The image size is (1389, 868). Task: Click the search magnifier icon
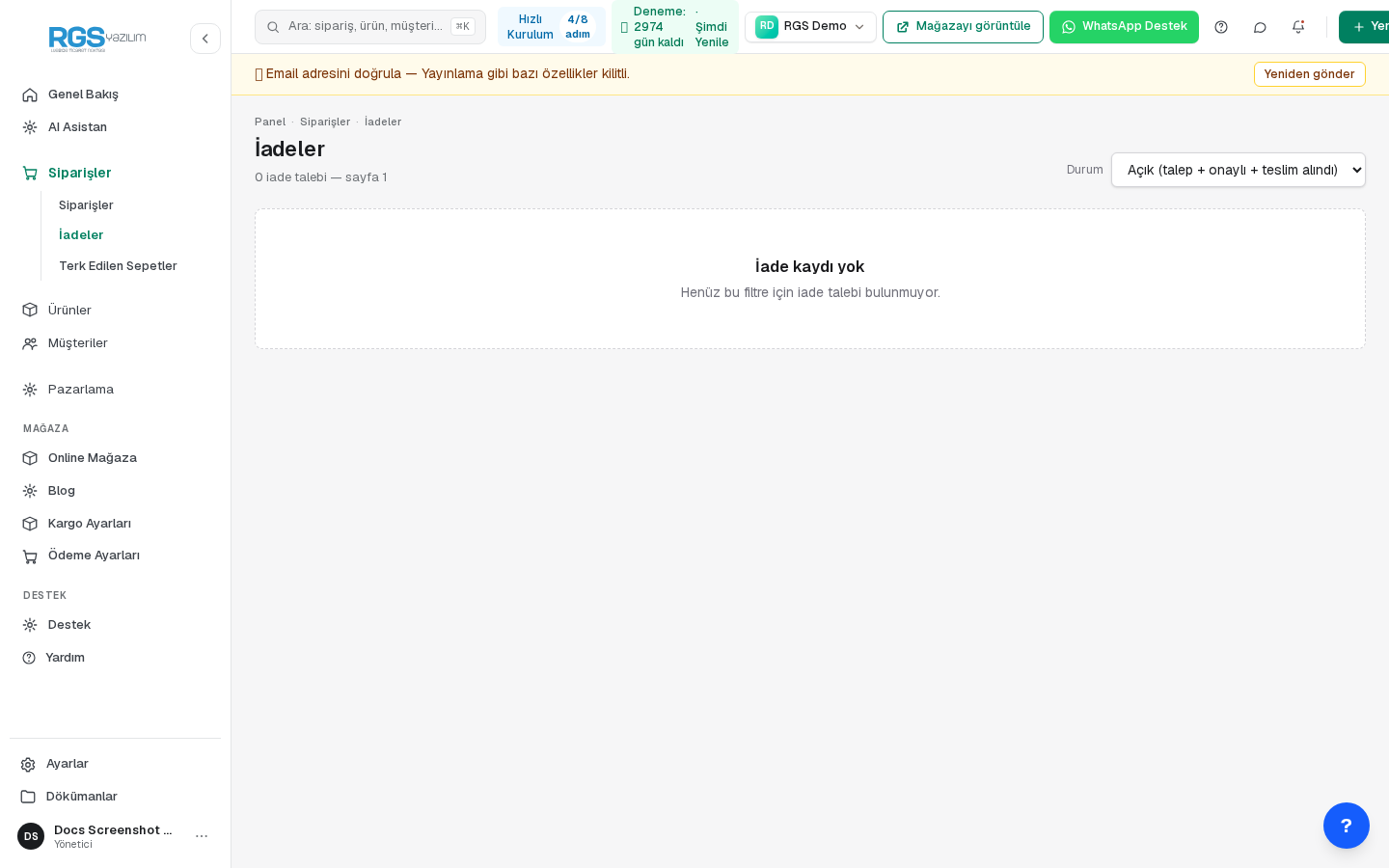coord(273,27)
